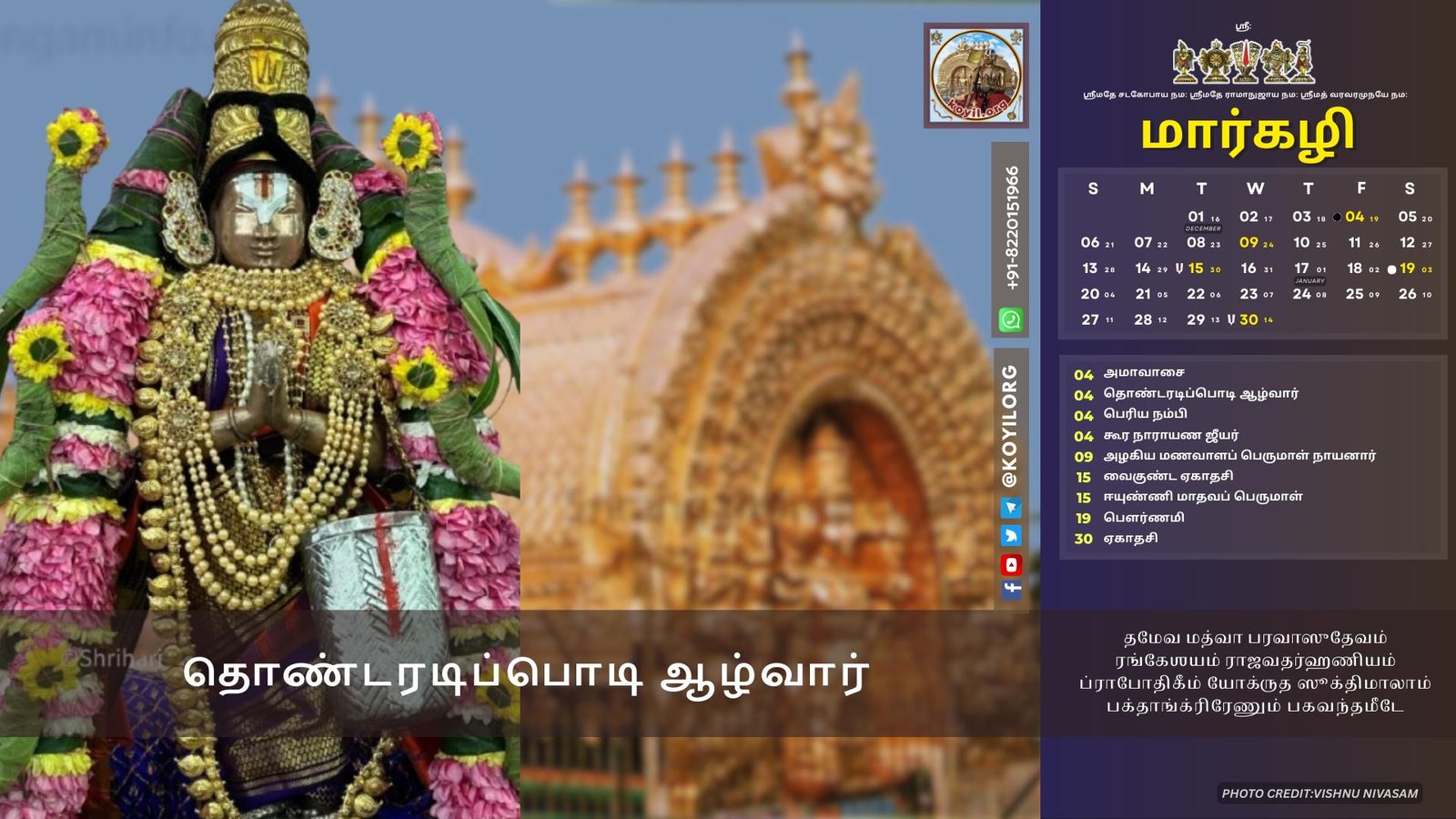Image resolution: width=1456 pixels, height=819 pixels.
Task: Click the namam symbol beside date 30
Action: [x=1231, y=319]
